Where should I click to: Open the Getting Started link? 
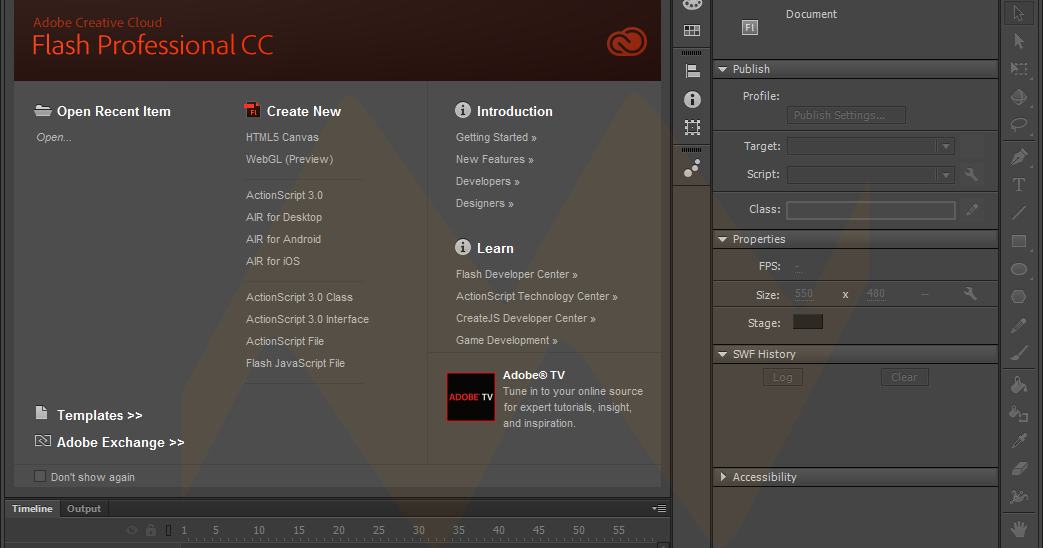(x=496, y=137)
